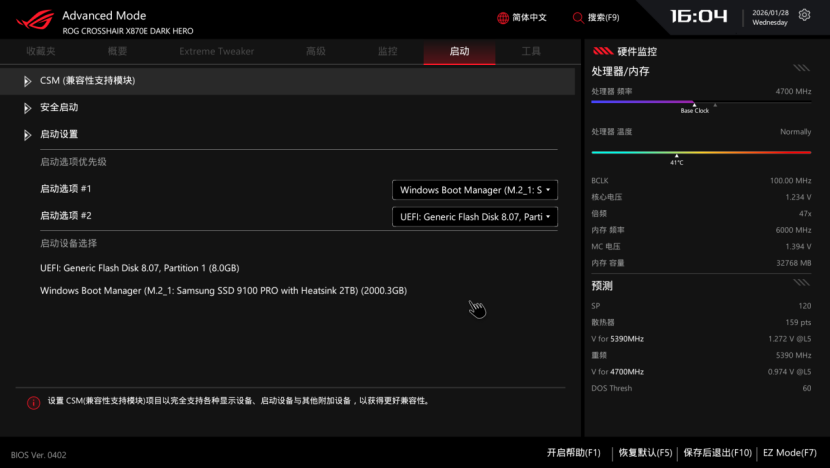Click the processor/memory section stripes icon
Viewport: 830px width, 468px height.
tap(801, 68)
